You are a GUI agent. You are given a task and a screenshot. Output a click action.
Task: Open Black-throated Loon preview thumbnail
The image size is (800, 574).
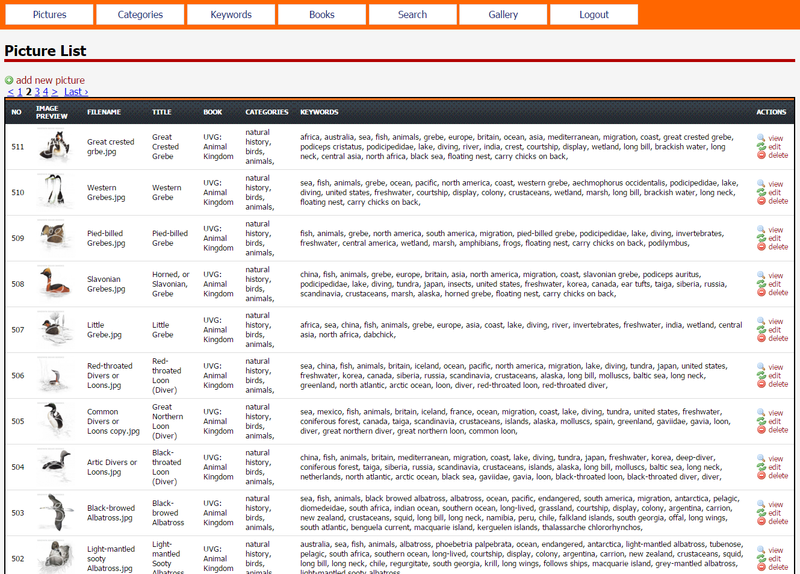coord(55,467)
